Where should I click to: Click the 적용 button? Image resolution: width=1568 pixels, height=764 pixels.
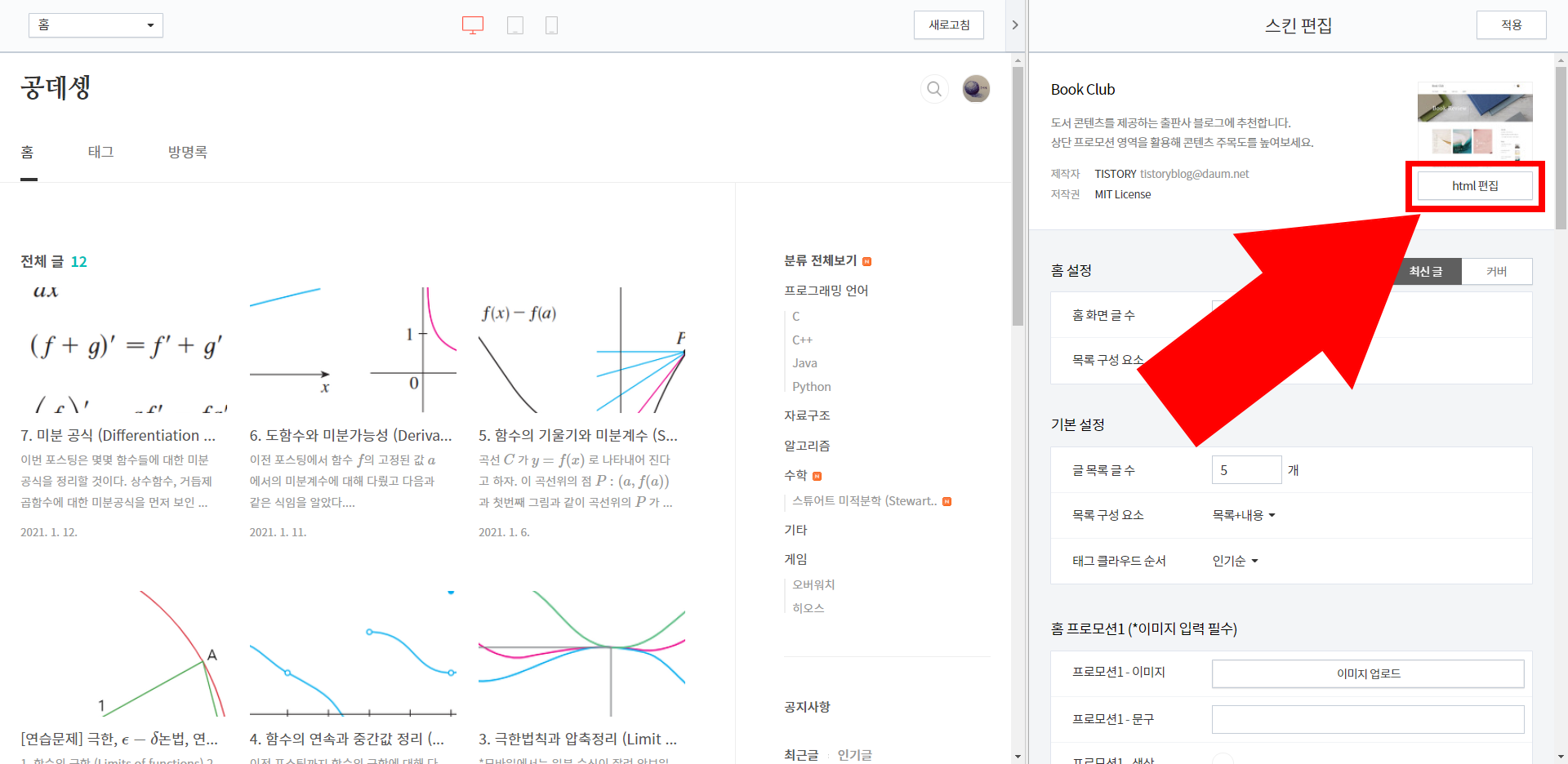[x=1512, y=25]
